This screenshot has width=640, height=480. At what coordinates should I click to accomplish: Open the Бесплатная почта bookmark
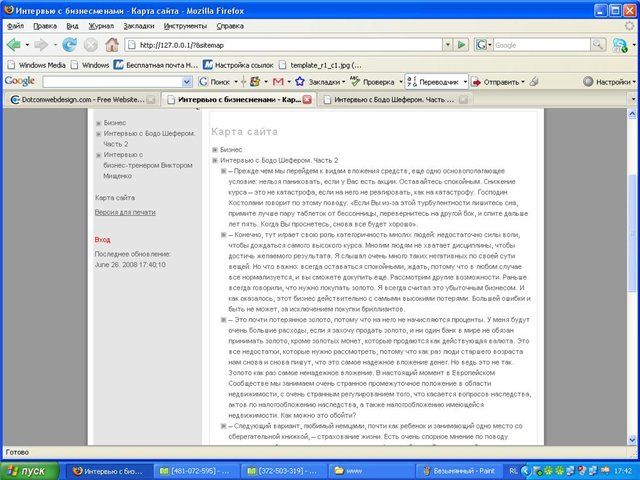pos(156,65)
